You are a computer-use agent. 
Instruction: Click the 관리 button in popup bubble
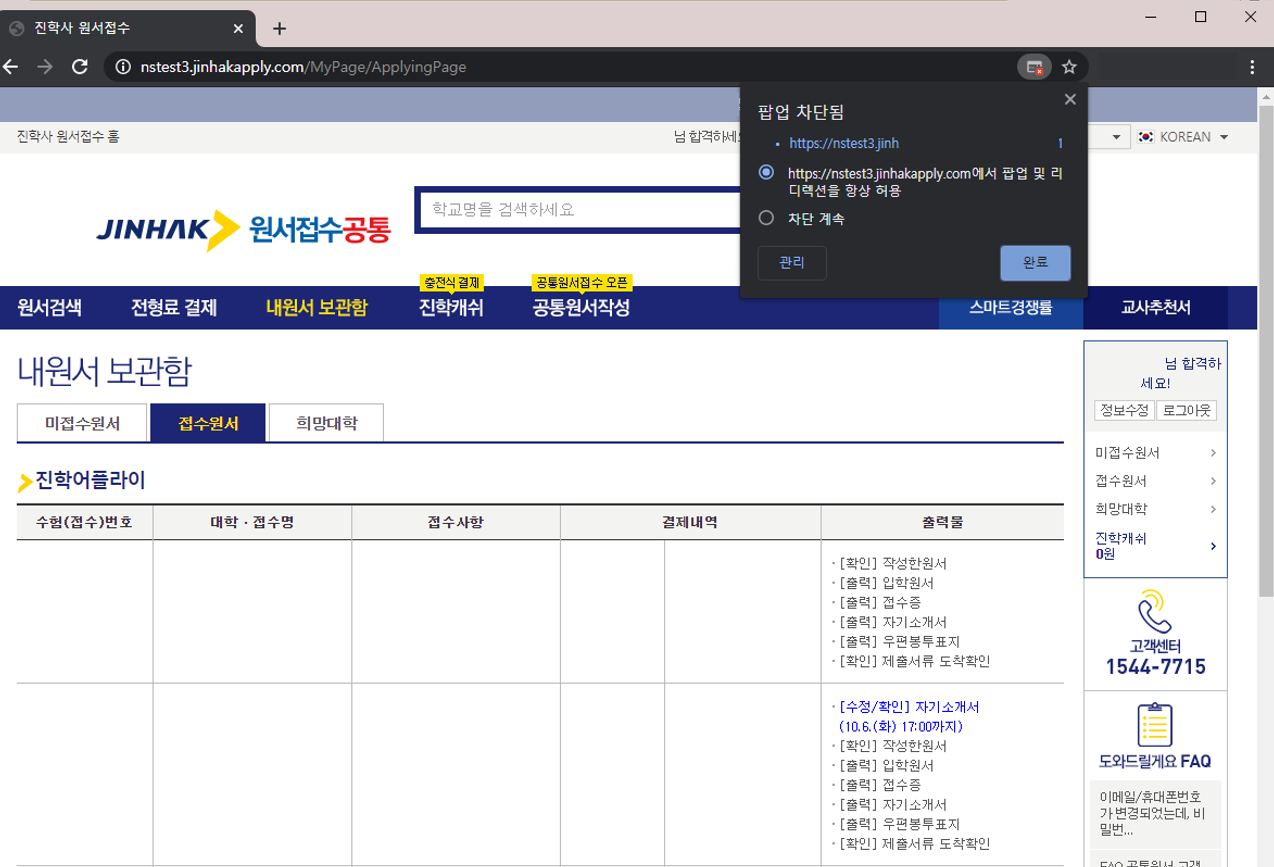(792, 263)
